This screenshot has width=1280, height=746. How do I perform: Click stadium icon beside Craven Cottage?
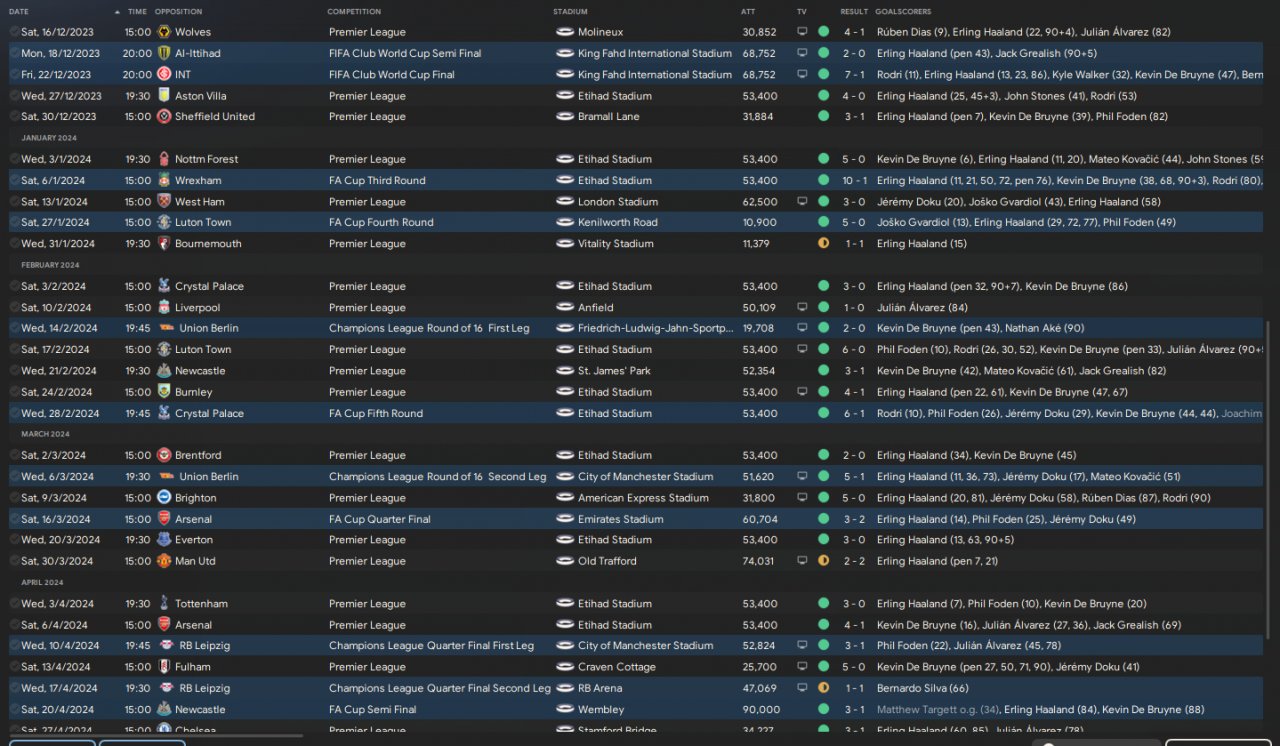[564, 667]
